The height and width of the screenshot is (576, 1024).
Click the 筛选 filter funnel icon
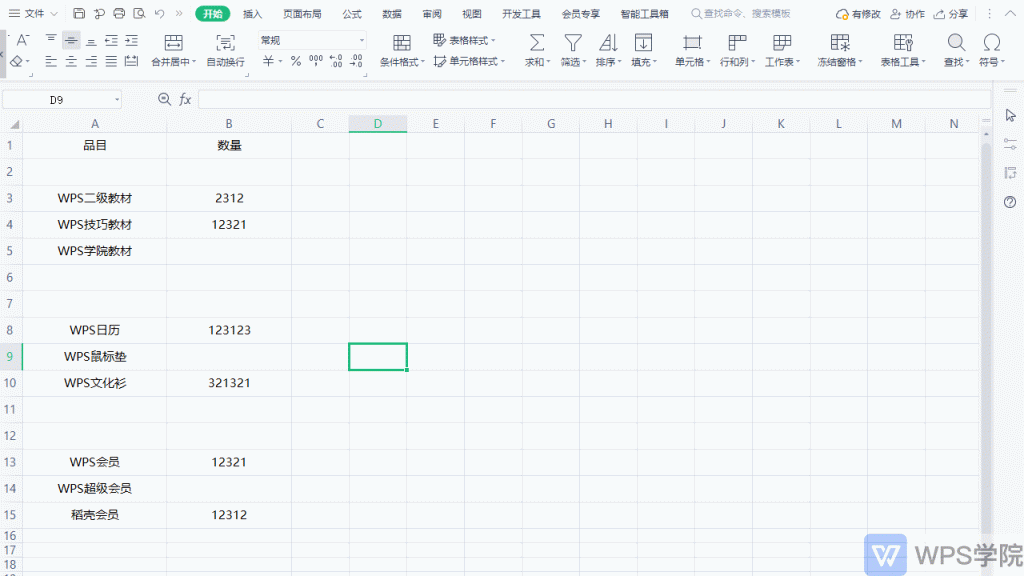(x=573, y=43)
